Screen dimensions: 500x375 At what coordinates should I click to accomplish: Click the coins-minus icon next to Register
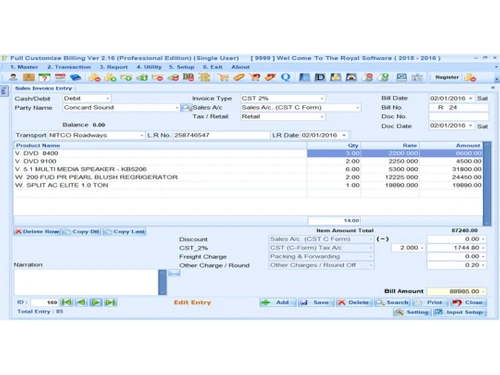pos(470,77)
